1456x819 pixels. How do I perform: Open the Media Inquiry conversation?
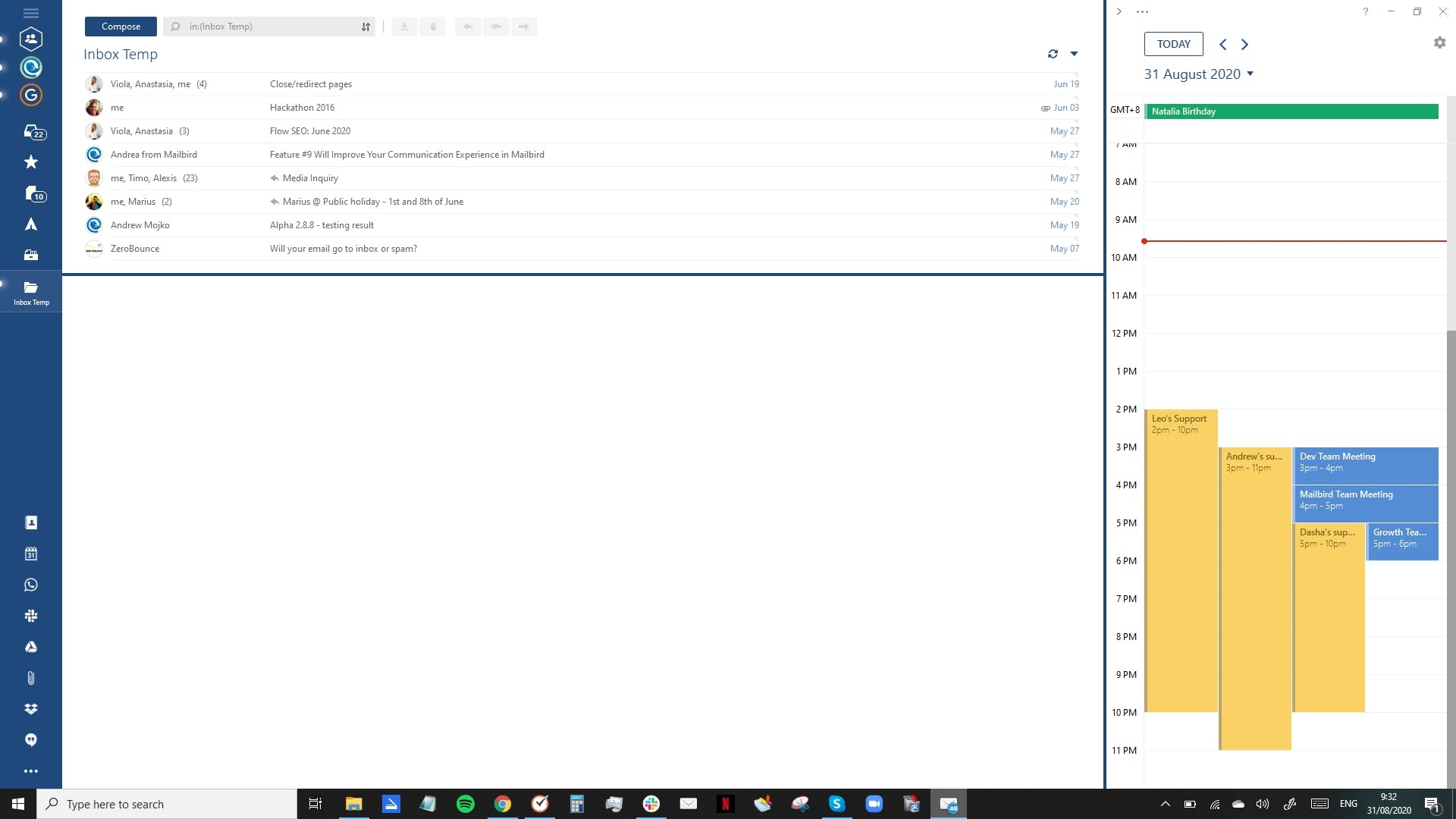click(x=582, y=178)
